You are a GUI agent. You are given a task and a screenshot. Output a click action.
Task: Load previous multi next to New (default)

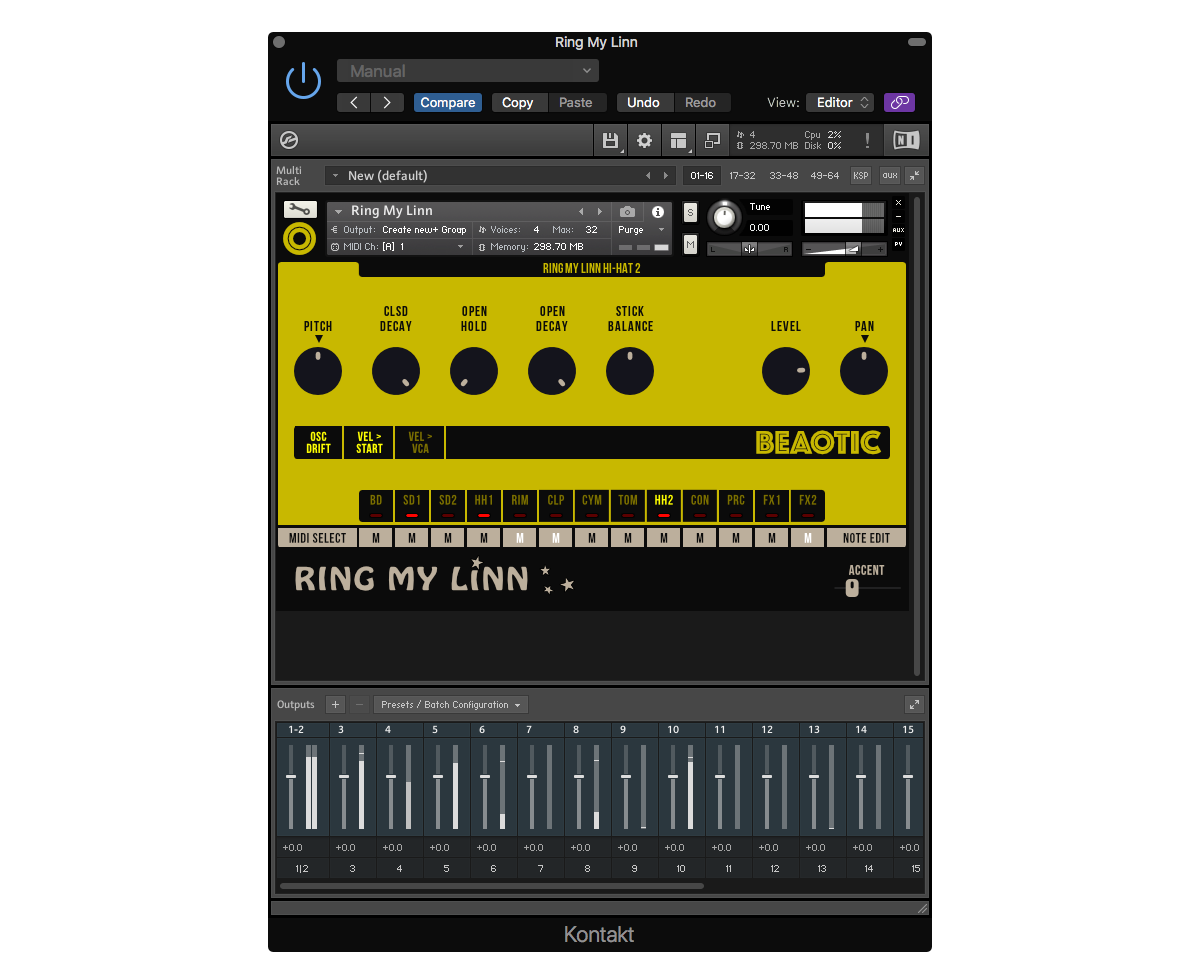point(647,176)
